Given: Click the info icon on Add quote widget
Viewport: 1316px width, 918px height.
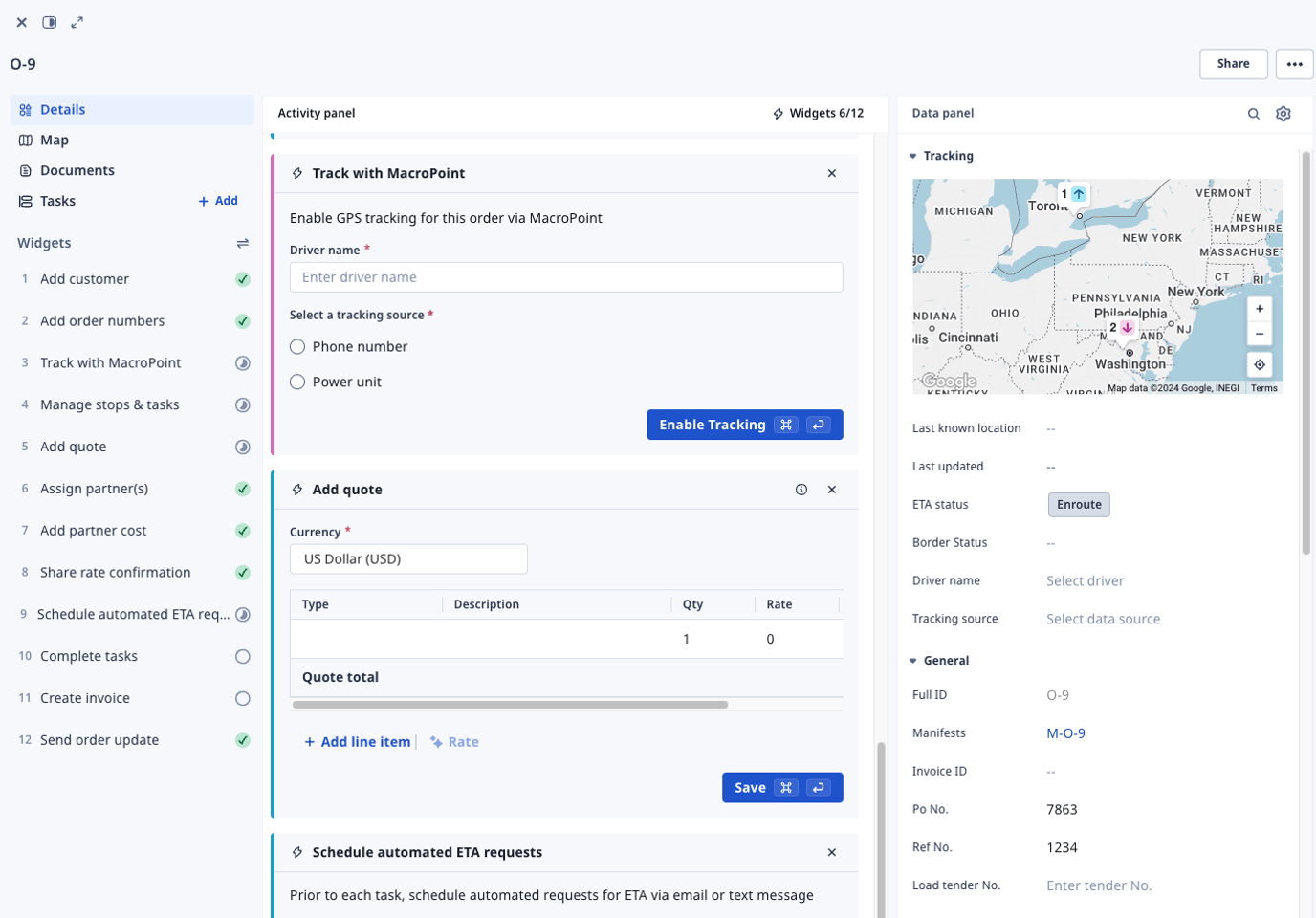Looking at the screenshot, I should click(801, 489).
